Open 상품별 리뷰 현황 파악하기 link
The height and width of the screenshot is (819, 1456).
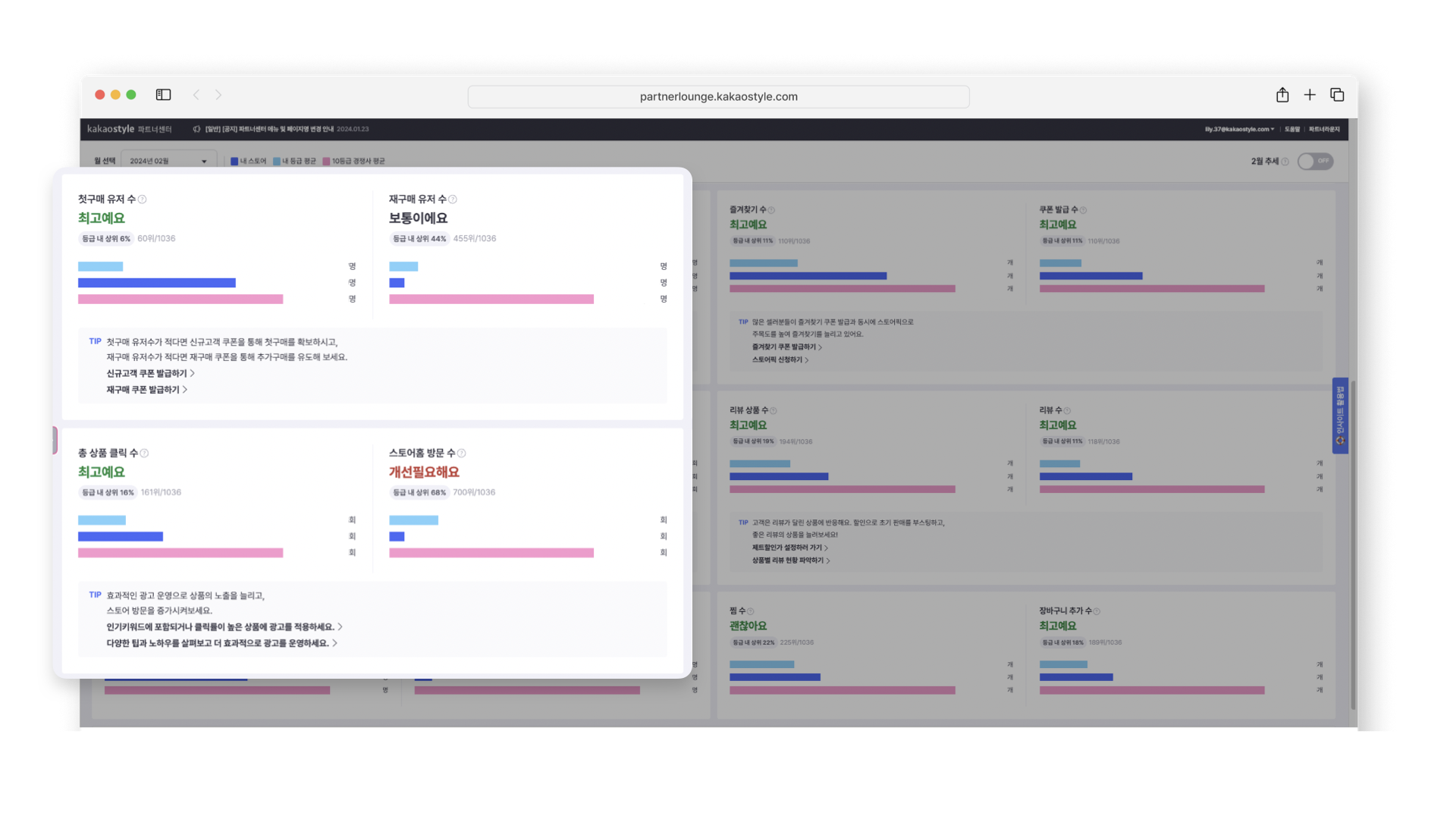point(791,560)
